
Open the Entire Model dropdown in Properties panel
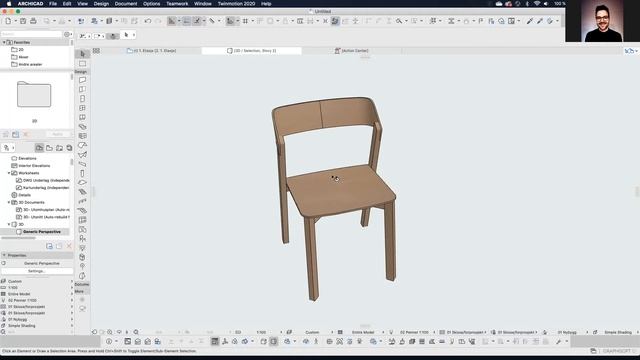click(37, 294)
